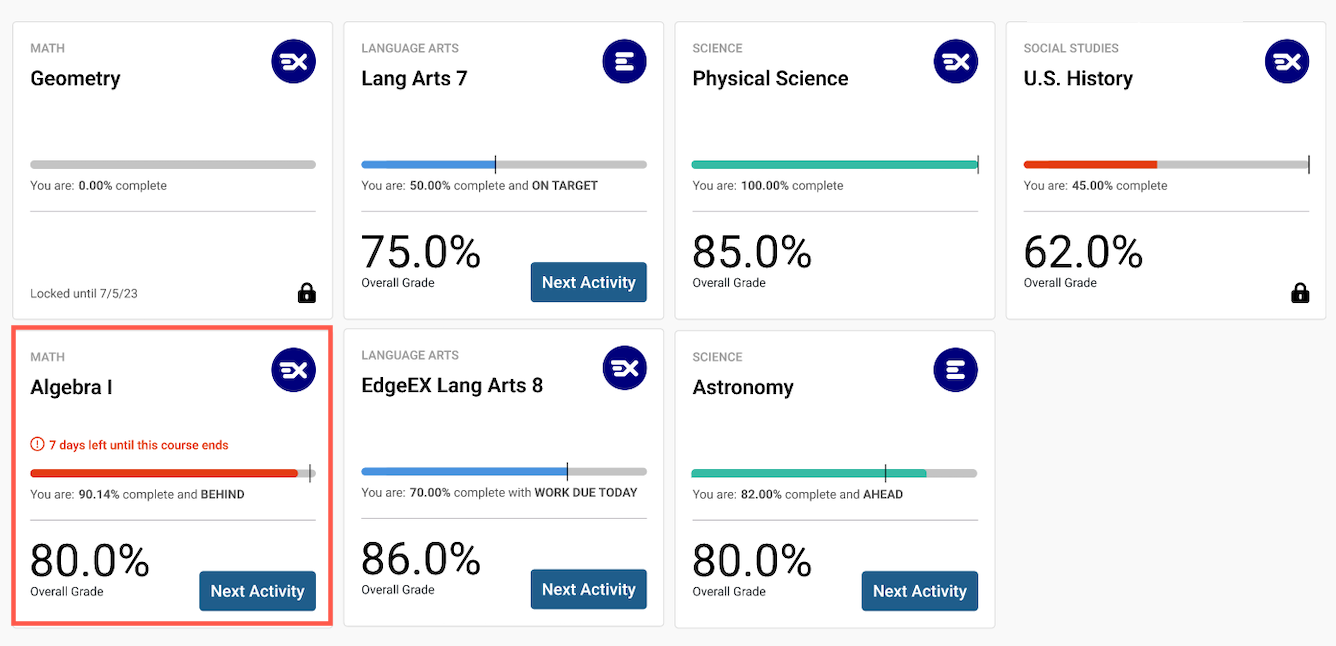Screen dimensions: 1336x646
Task: Click the red warning icon in Algebra I
Action: (38, 445)
